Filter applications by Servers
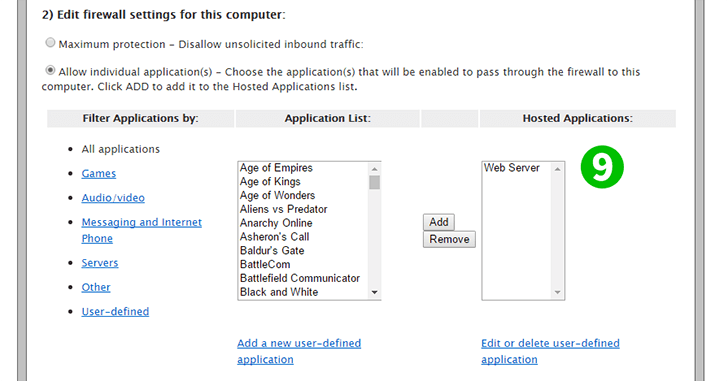 click(x=100, y=263)
